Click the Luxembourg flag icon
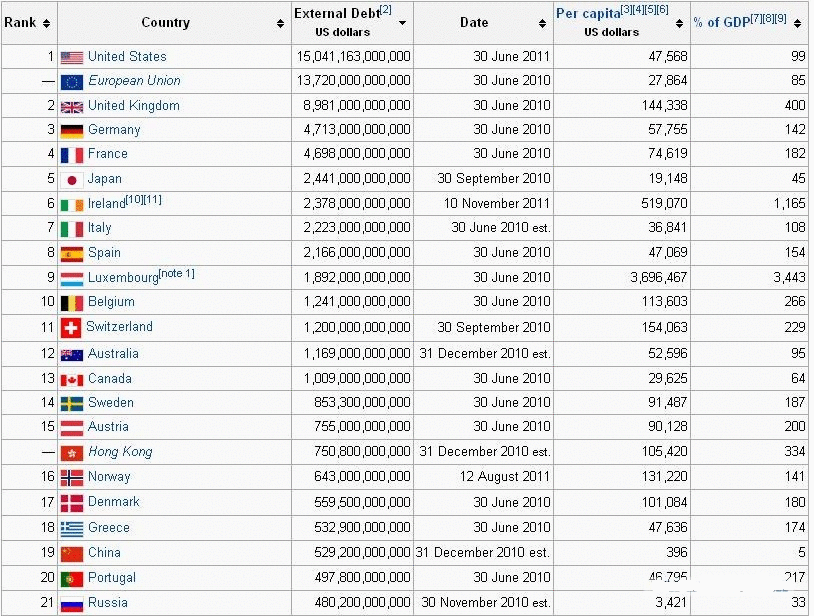This screenshot has height=616, width=814. point(72,279)
